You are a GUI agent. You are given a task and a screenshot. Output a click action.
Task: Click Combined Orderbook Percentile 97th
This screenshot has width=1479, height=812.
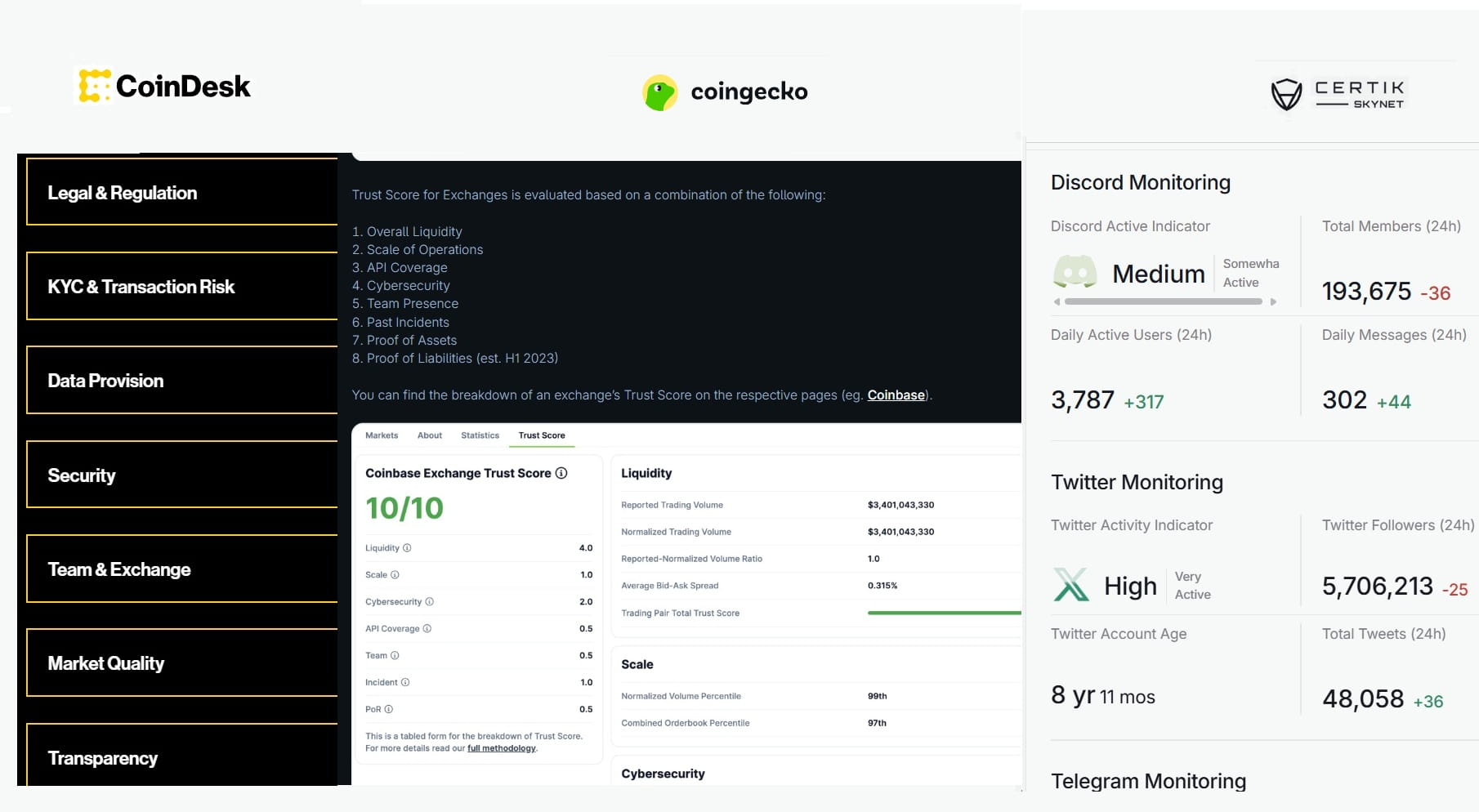coord(877,723)
